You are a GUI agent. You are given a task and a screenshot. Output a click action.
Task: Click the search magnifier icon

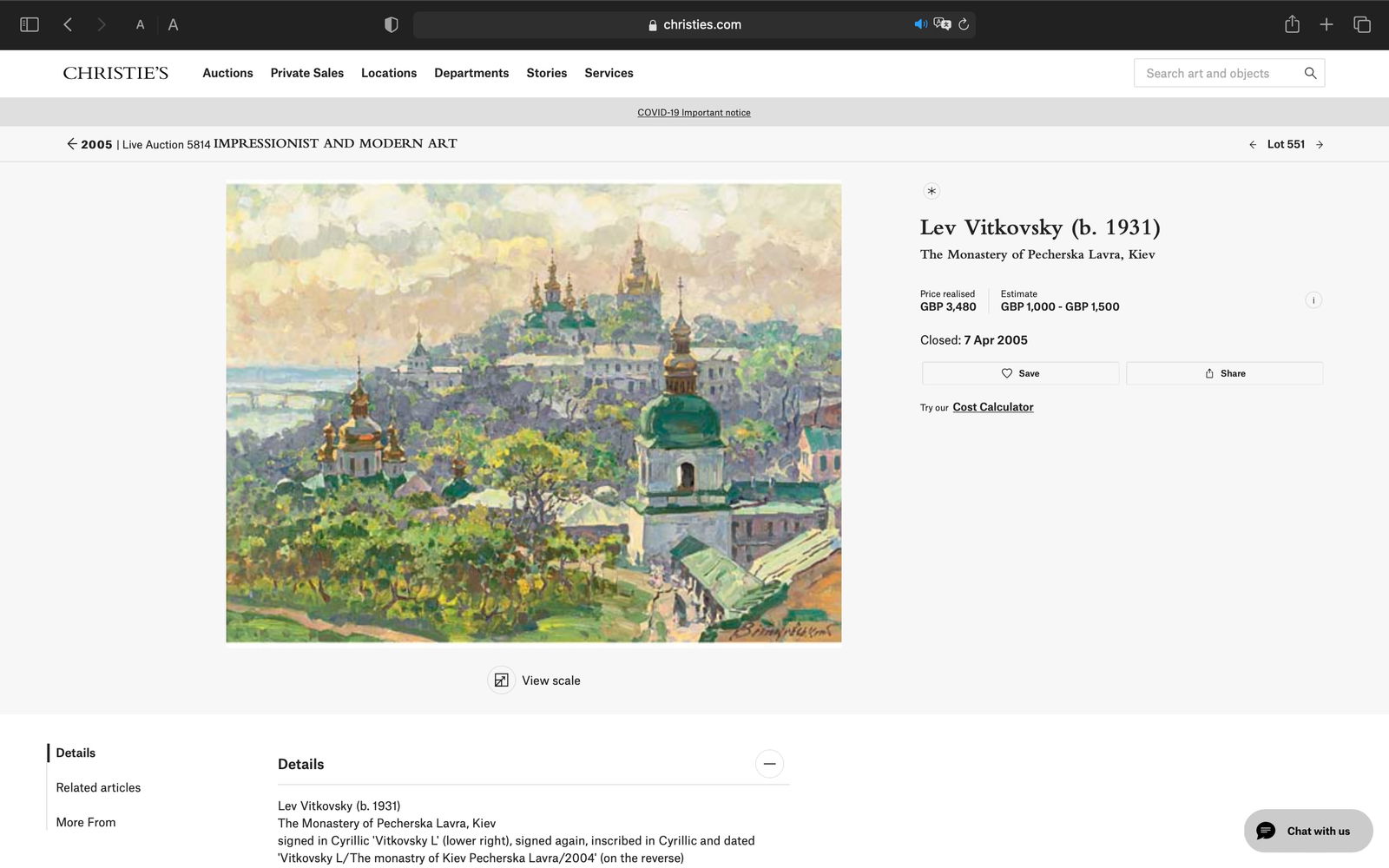[x=1310, y=73]
